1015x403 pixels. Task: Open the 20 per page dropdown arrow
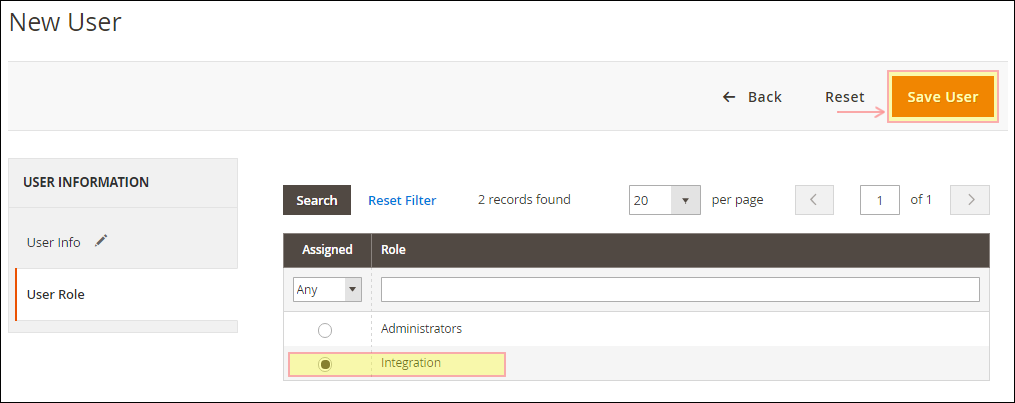[686, 200]
